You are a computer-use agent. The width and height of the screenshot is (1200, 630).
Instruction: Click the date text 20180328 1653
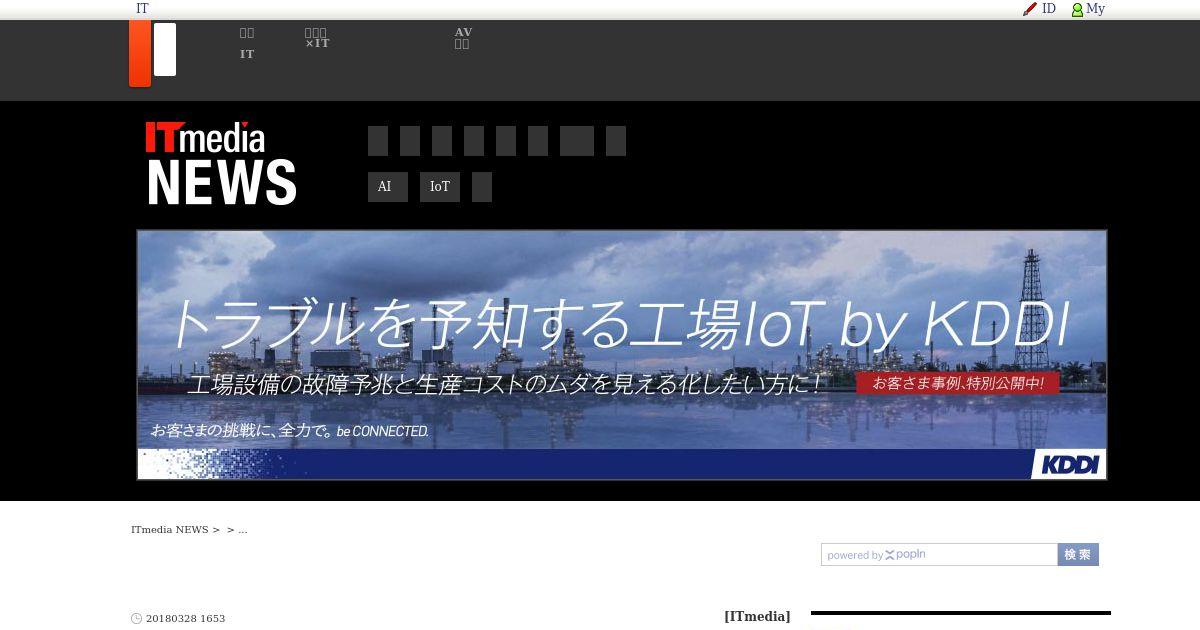pyautogui.click(x=186, y=619)
